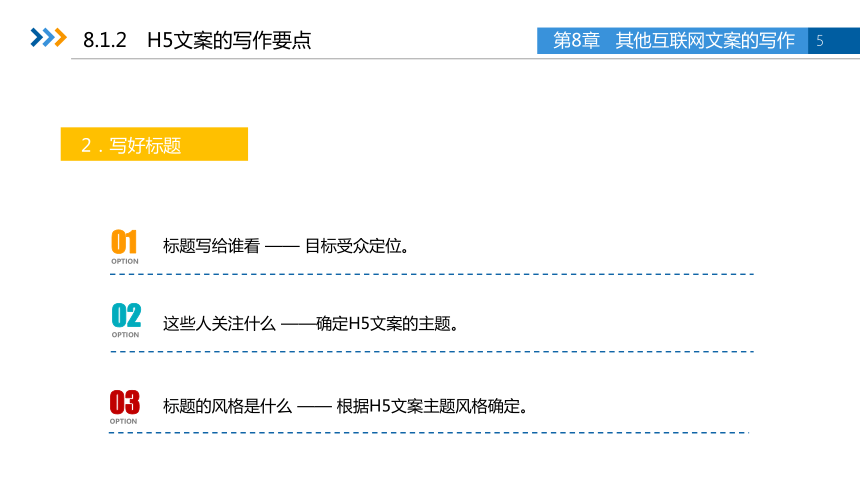The height and width of the screenshot is (484, 860).
Task: Select the text 确定H5文案的主题
Action: coord(383,324)
